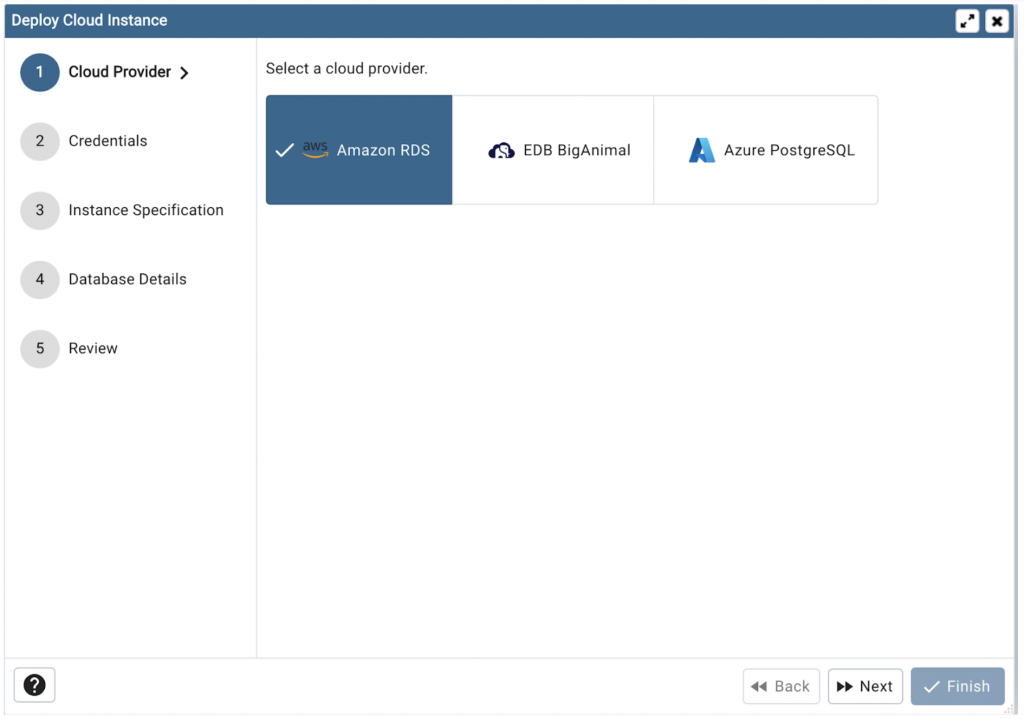
Task: Click the numbered circle for step 5
Action: click(x=39, y=348)
